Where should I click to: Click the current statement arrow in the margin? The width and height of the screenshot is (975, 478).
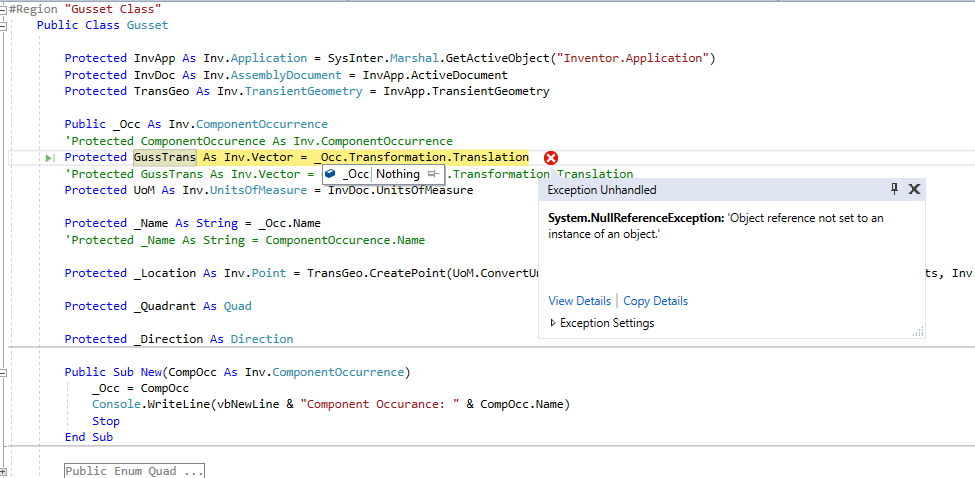point(50,158)
